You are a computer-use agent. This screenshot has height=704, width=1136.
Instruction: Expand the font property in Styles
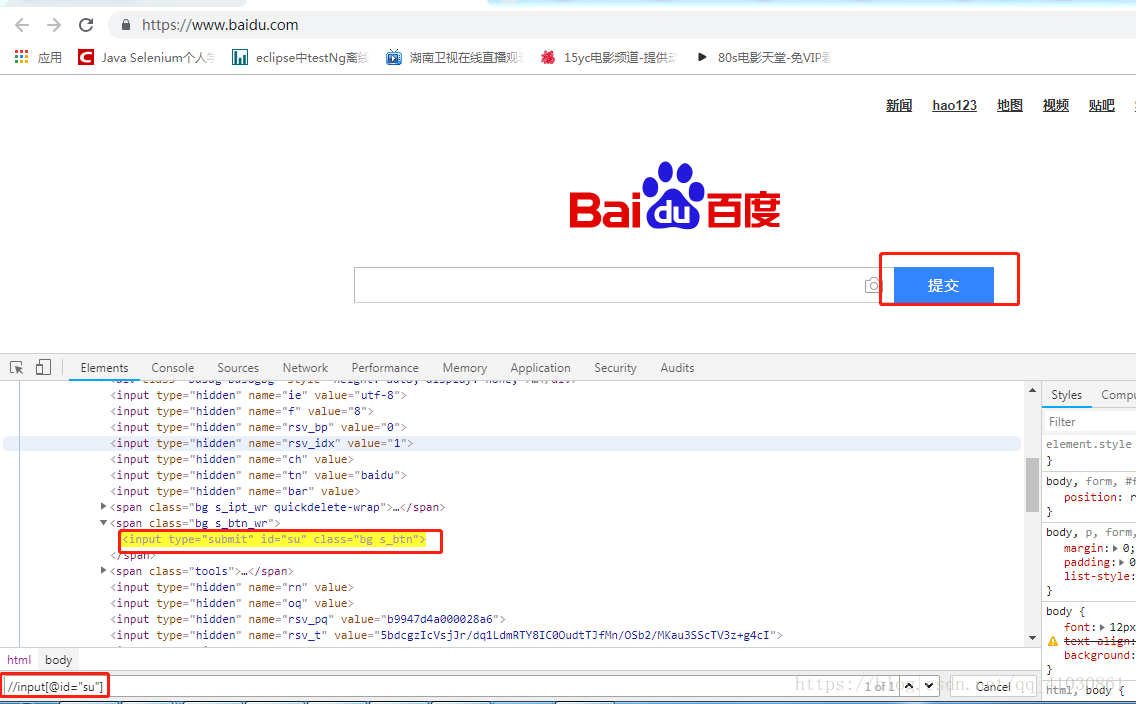(x=1103, y=627)
